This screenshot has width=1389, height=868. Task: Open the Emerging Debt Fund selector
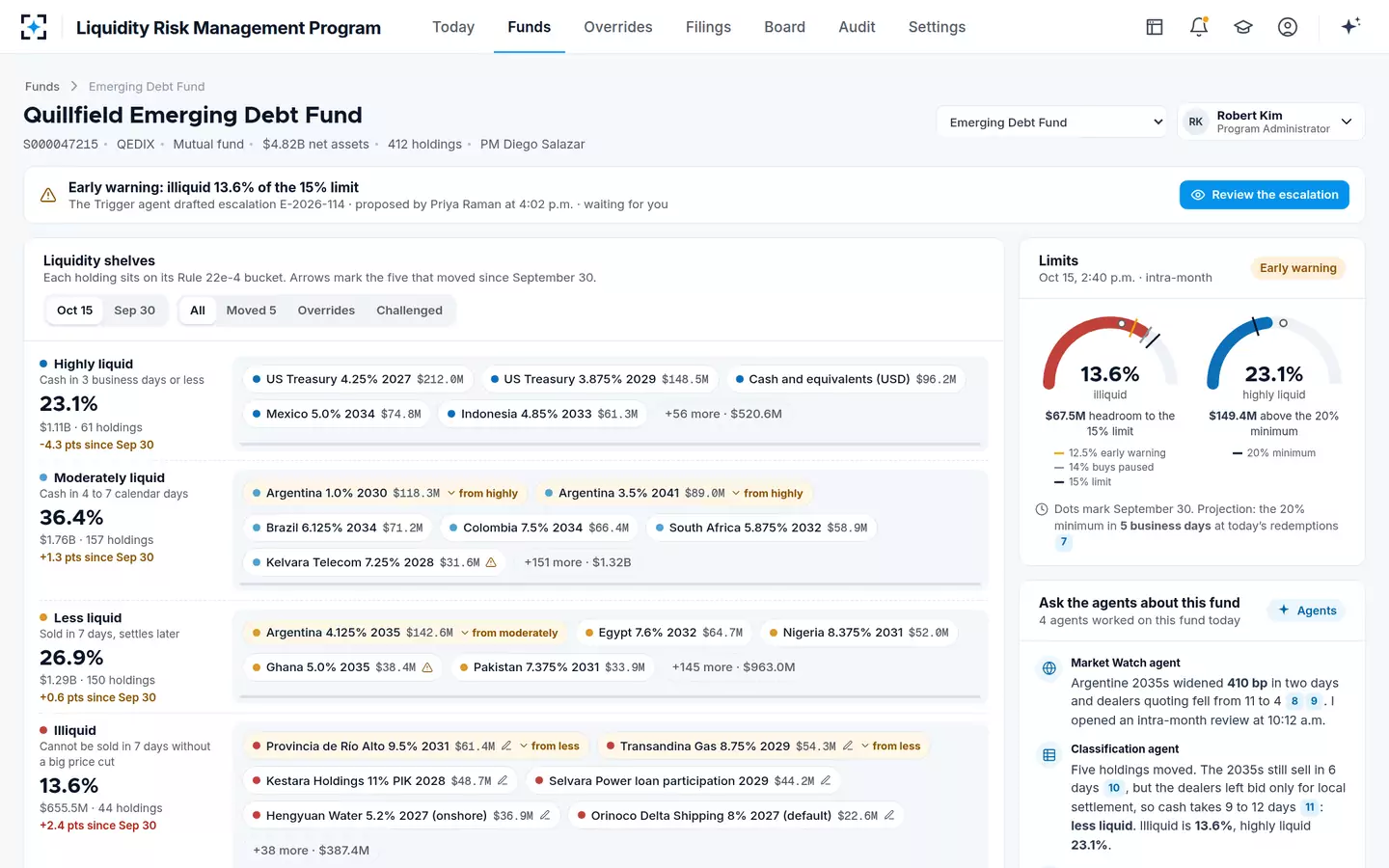point(1052,122)
